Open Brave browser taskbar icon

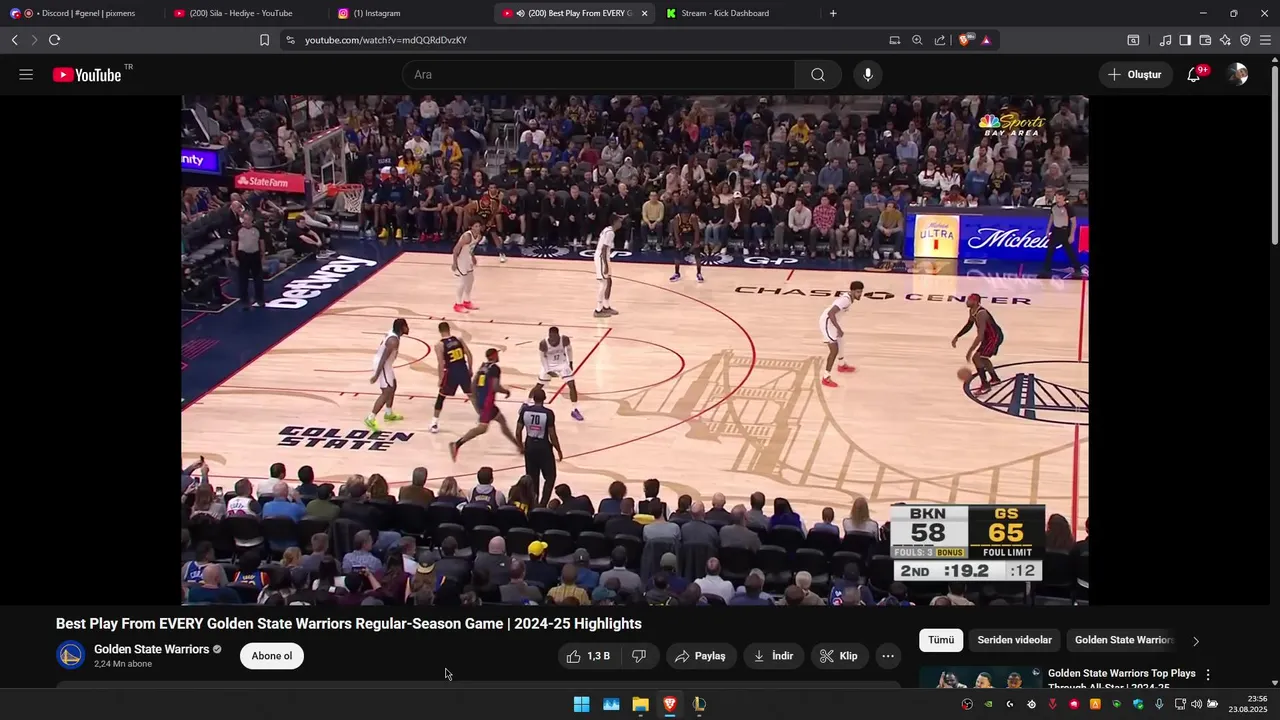coord(670,704)
